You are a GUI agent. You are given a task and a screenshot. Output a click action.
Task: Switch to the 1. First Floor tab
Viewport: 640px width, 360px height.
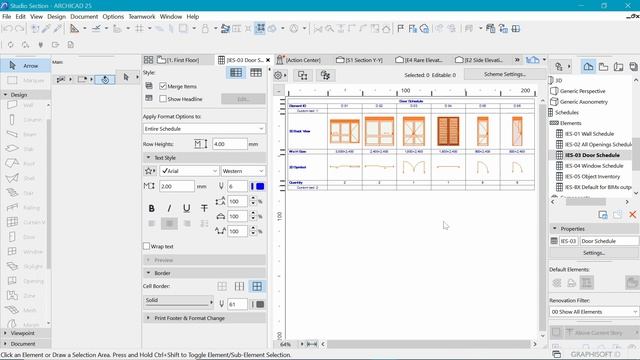[x=178, y=60]
